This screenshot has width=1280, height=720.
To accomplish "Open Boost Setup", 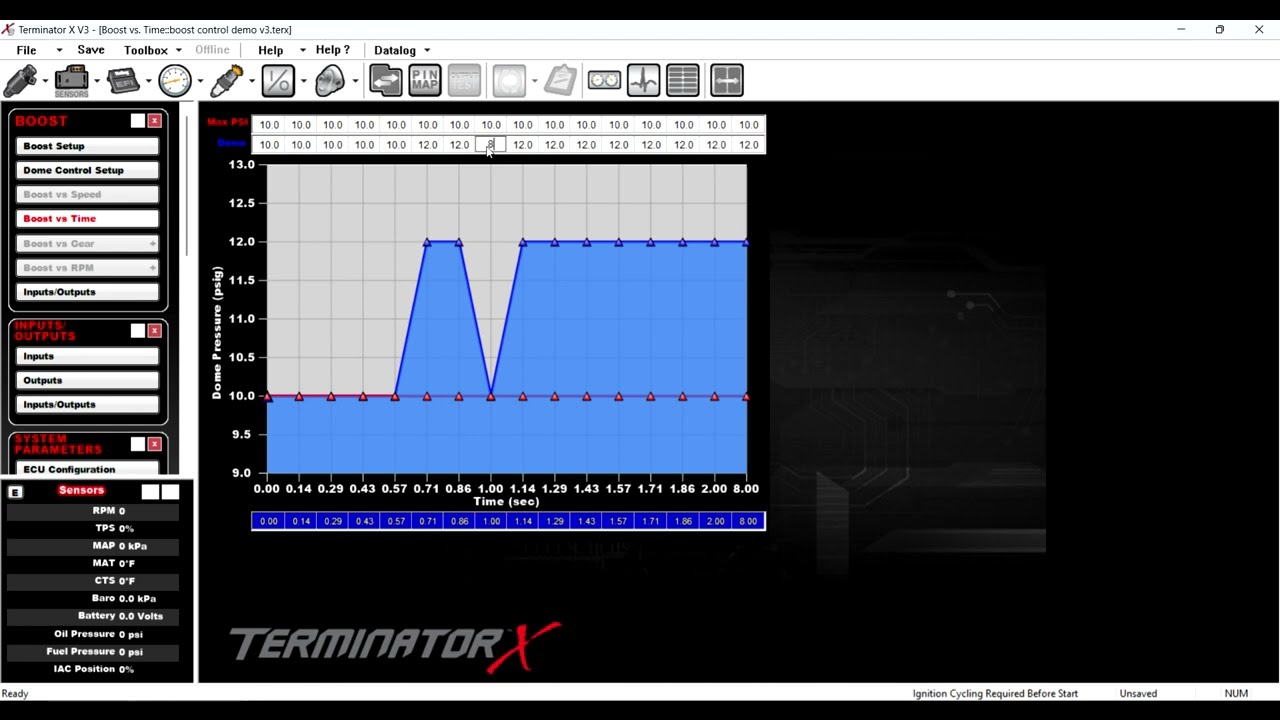I will click(x=88, y=146).
